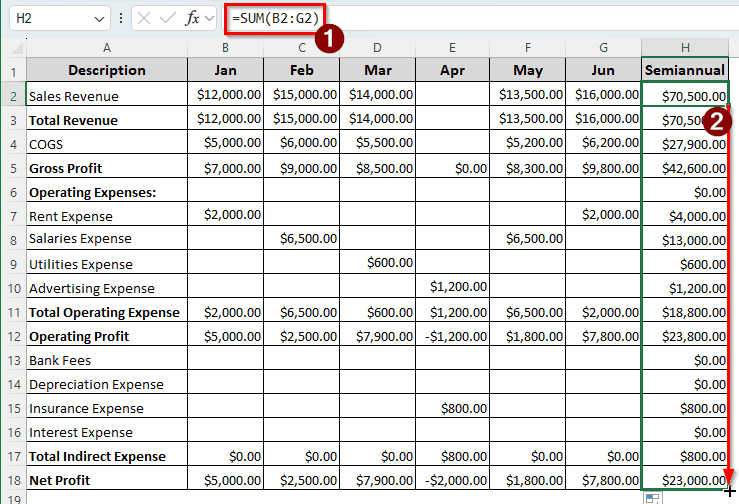Image resolution: width=739 pixels, height=504 pixels.
Task: Click the Feb header cell
Action: click(302, 70)
